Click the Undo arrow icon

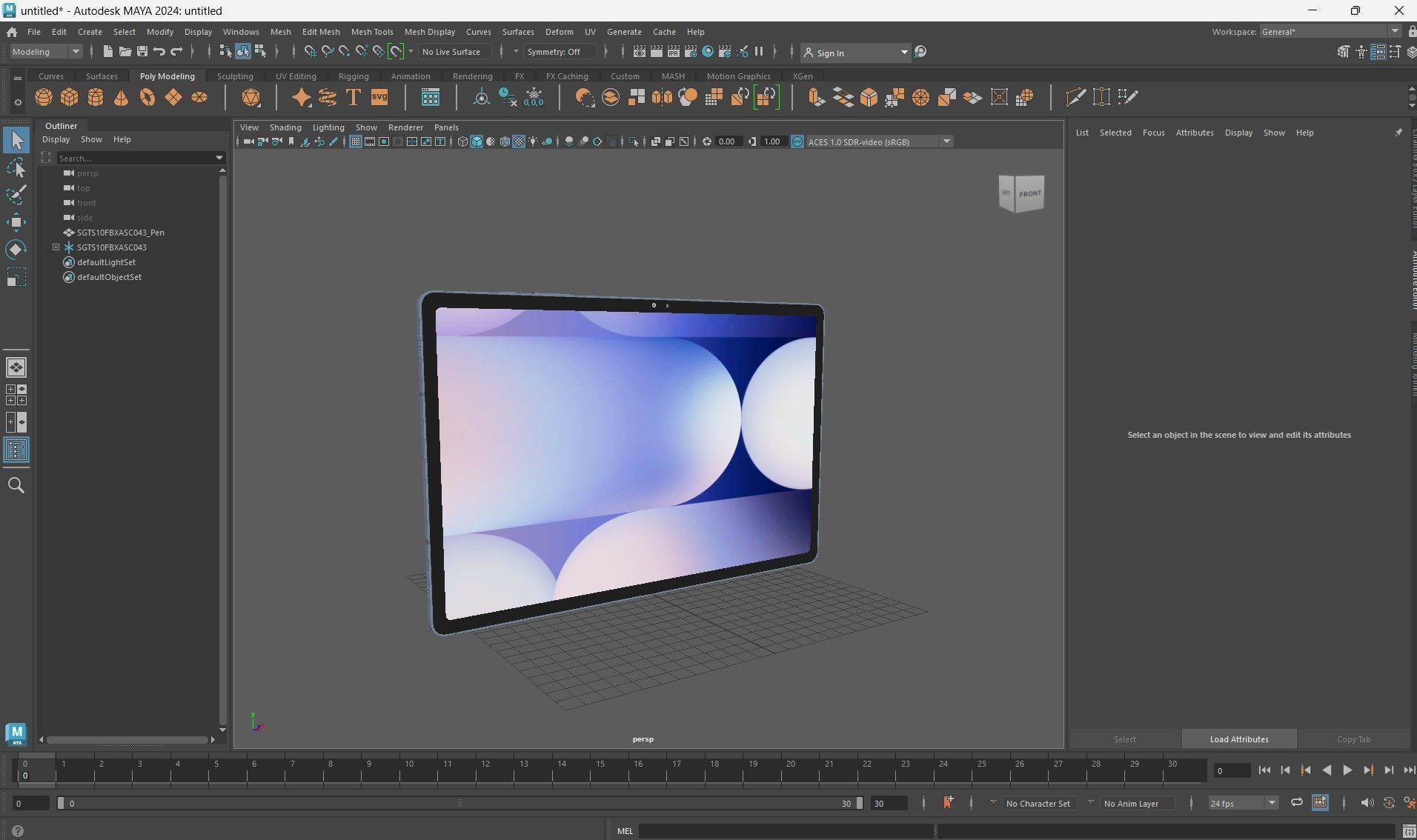click(x=159, y=51)
